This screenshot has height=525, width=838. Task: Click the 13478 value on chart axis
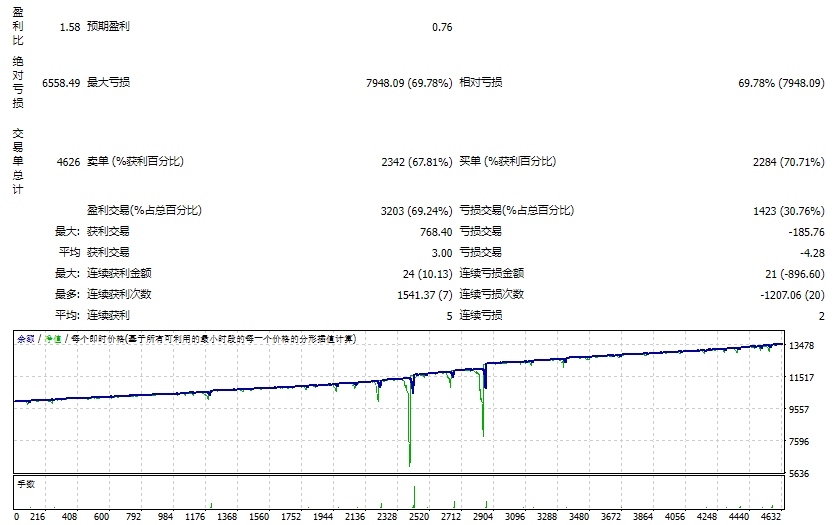point(802,346)
